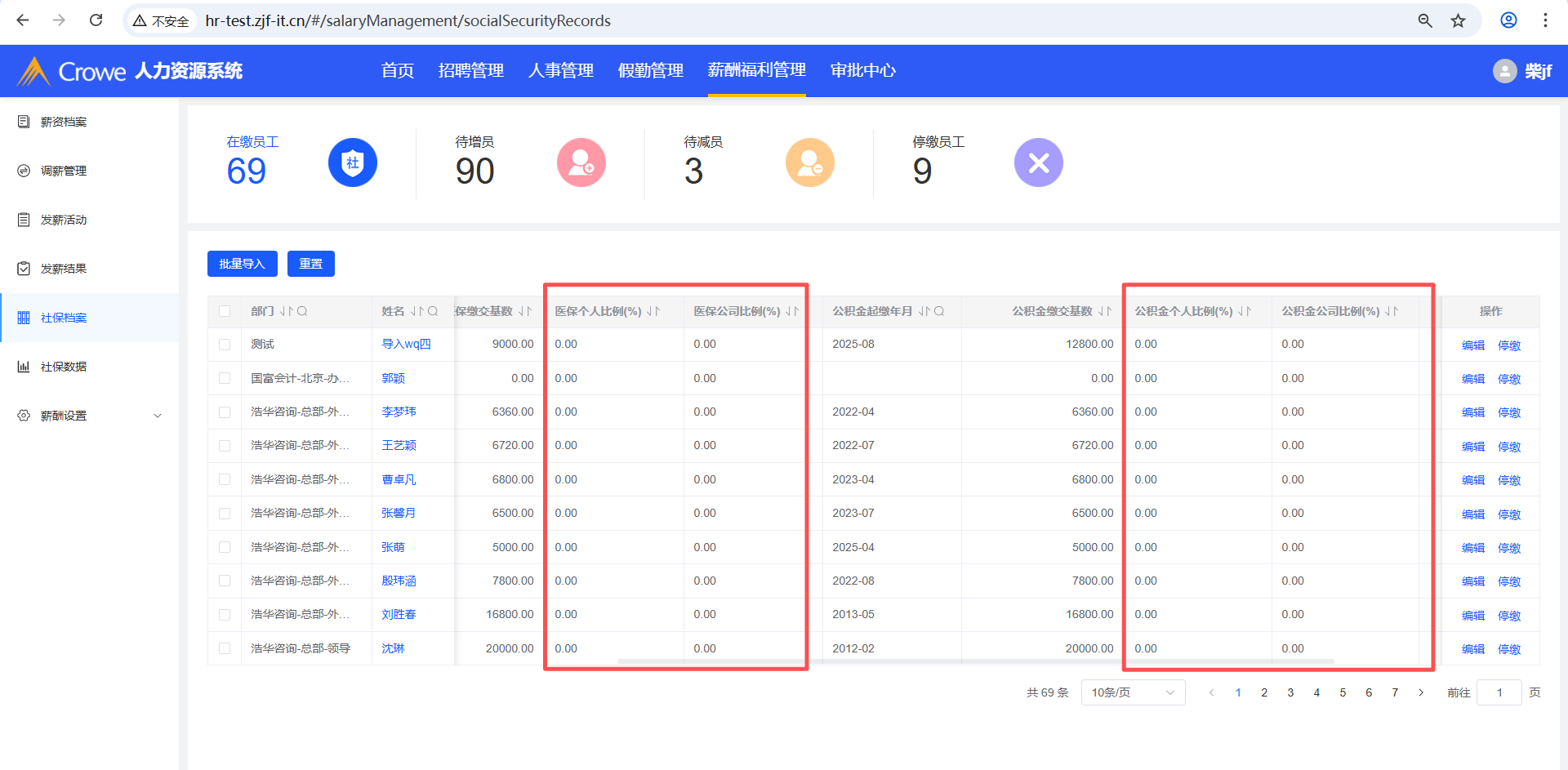This screenshot has width=1568, height=770.
Task: Click the browser reload page icon
Action: [96, 20]
